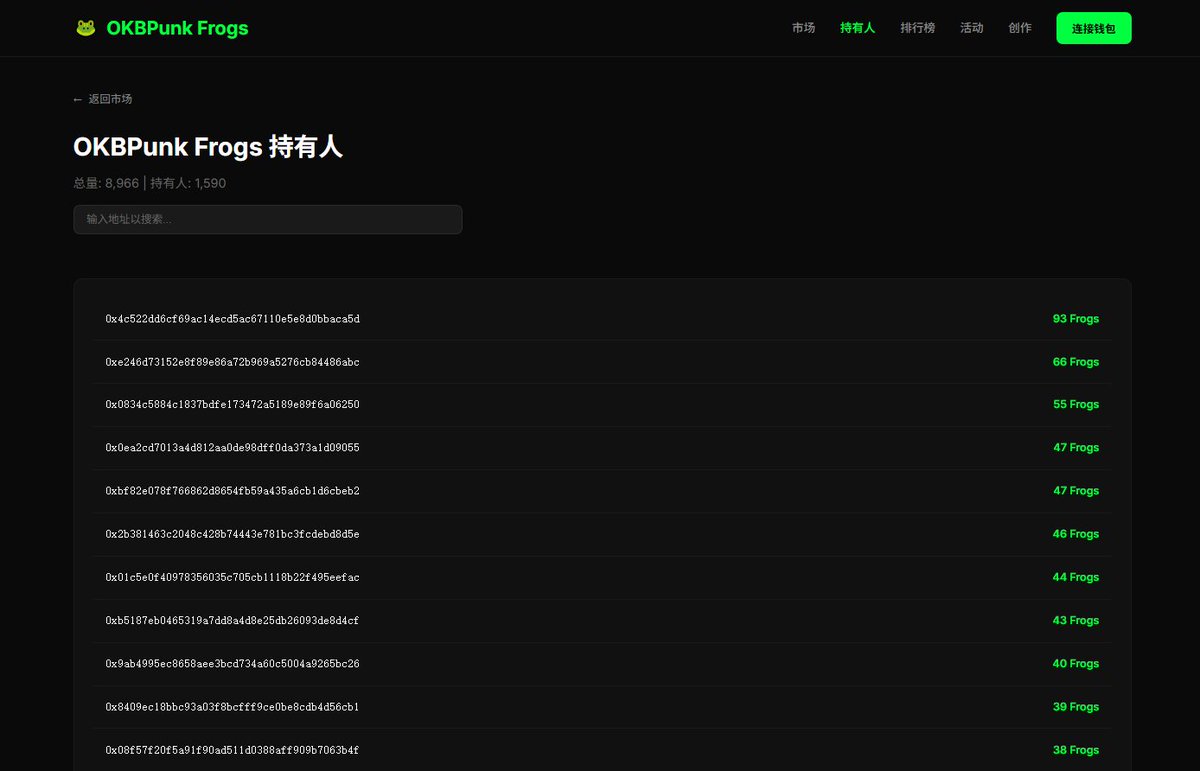Click the 43 Frogs count
1200x771 pixels.
[1075, 620]
